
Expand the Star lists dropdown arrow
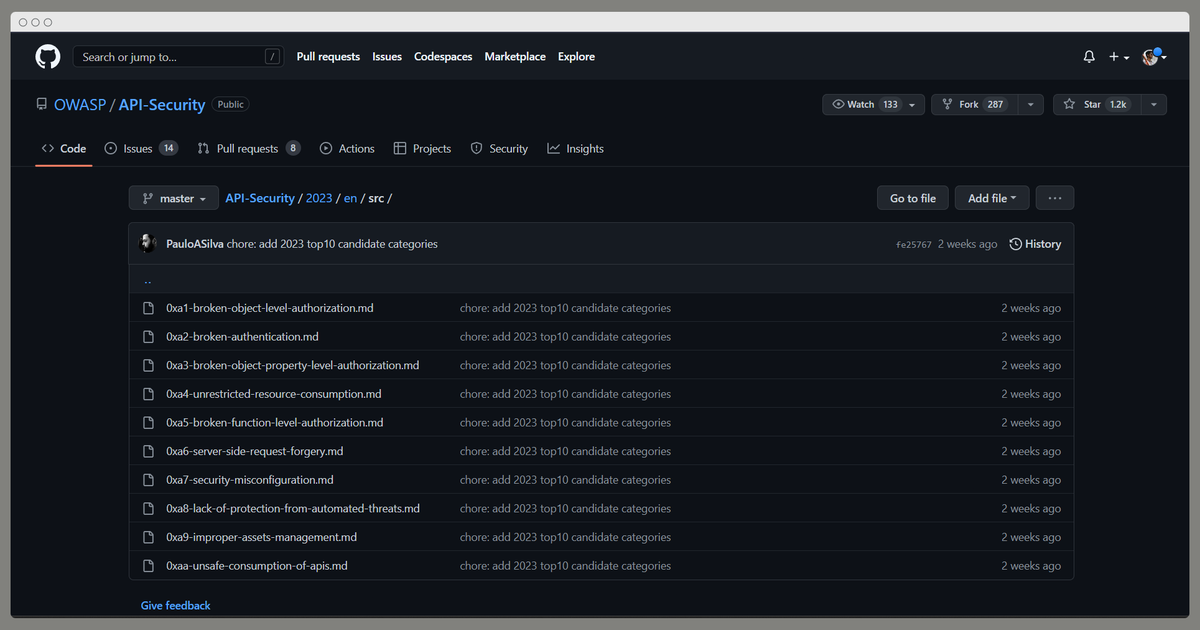click(x=1152, y=104)
